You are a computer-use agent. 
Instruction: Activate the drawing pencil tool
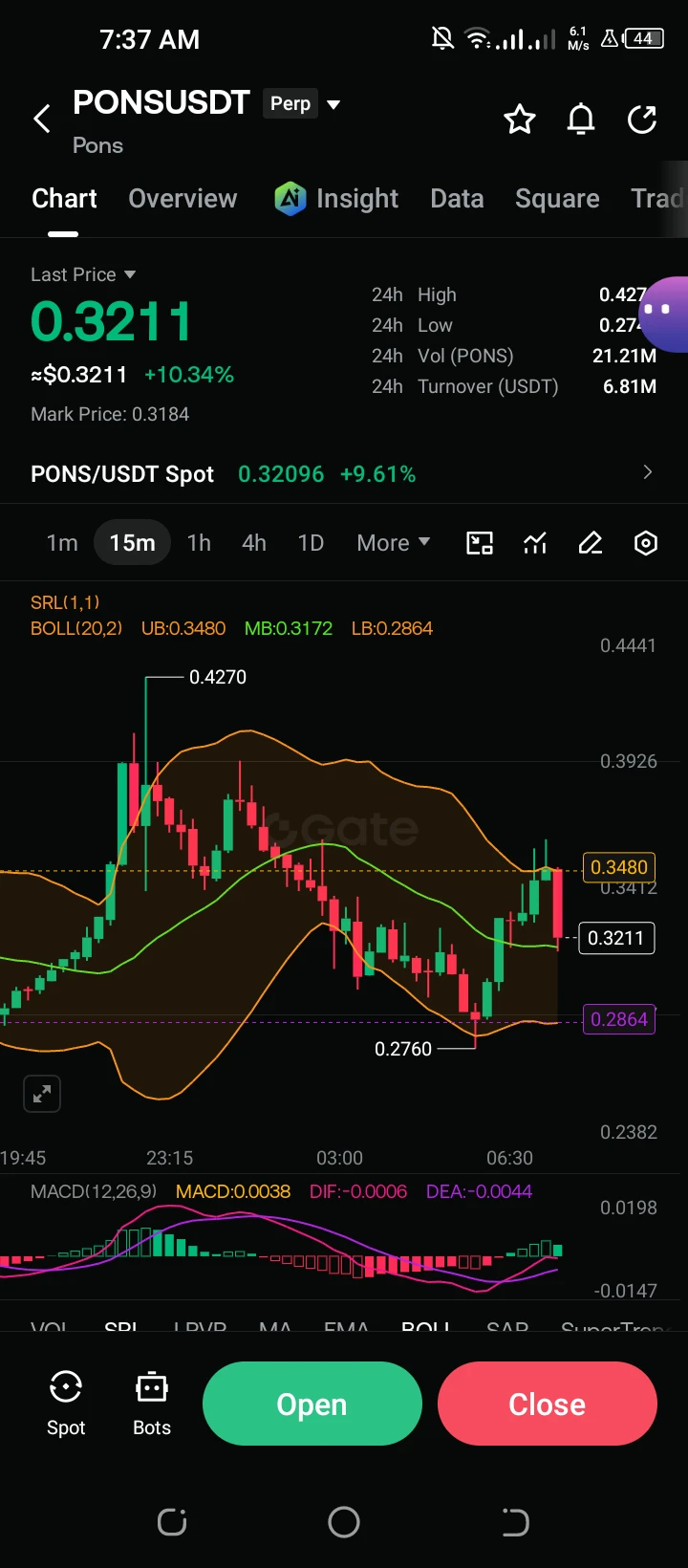591,543
